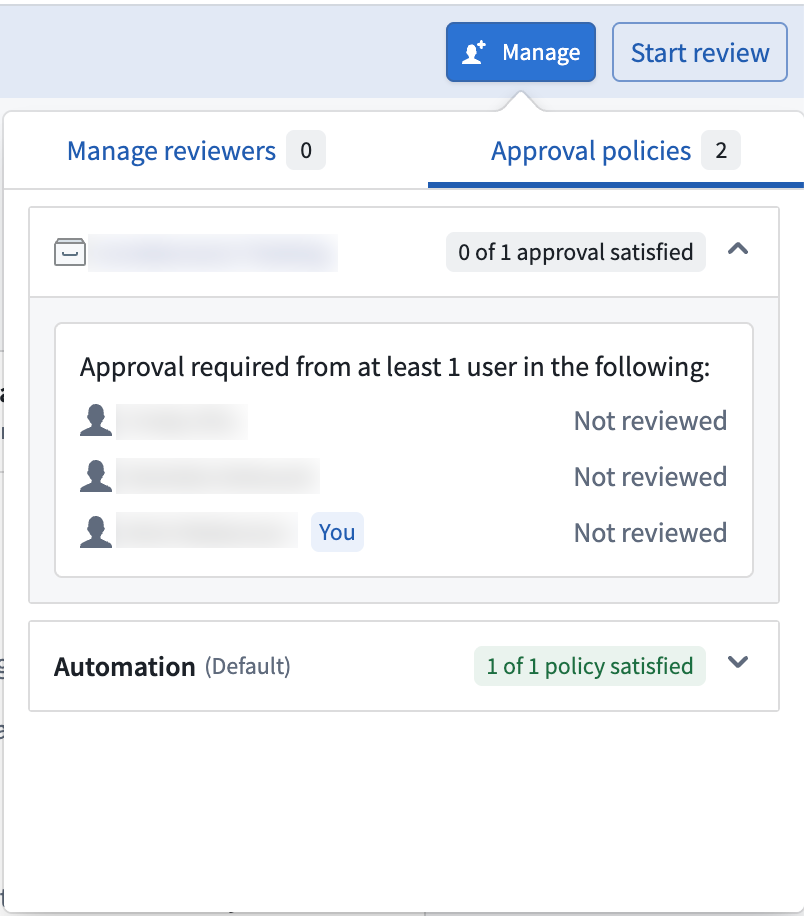This screenshot has height=916, width=804.
Task: Click the add-user icon in Manage button
Action: [x=473, y=53]
